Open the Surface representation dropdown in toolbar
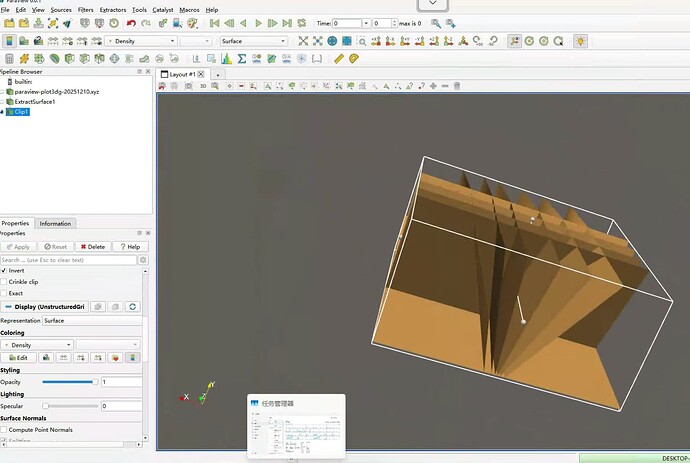The height and width of the screenshot is (463, 690). [x=253, y=41]
